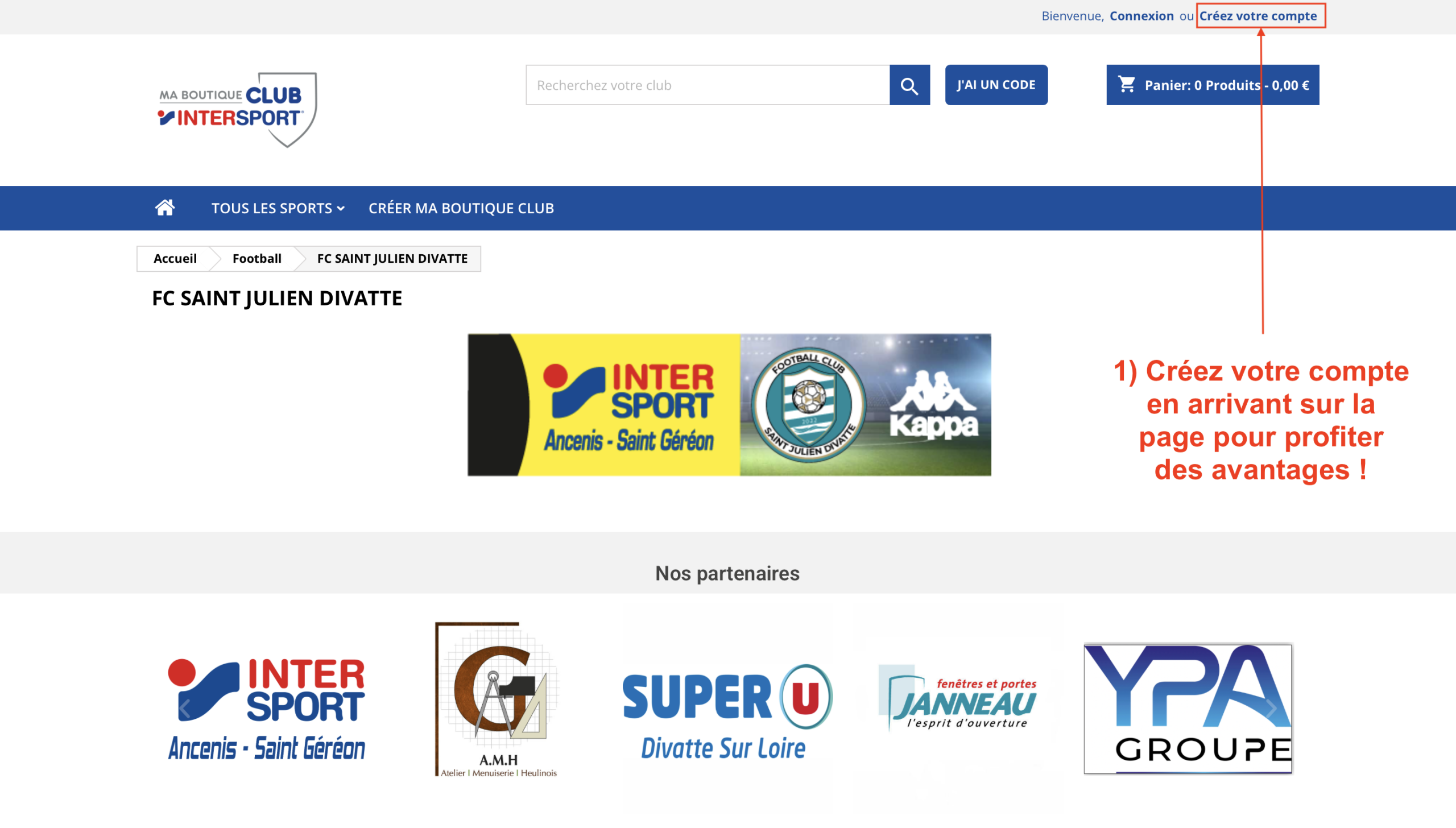
Task: Click the shopping cart icon
Action: [1127, 85]
